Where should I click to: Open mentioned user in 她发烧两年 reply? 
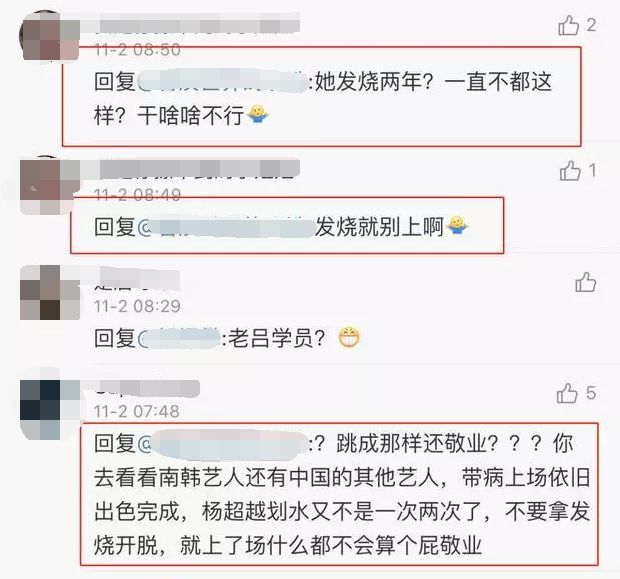pos(223,82)
